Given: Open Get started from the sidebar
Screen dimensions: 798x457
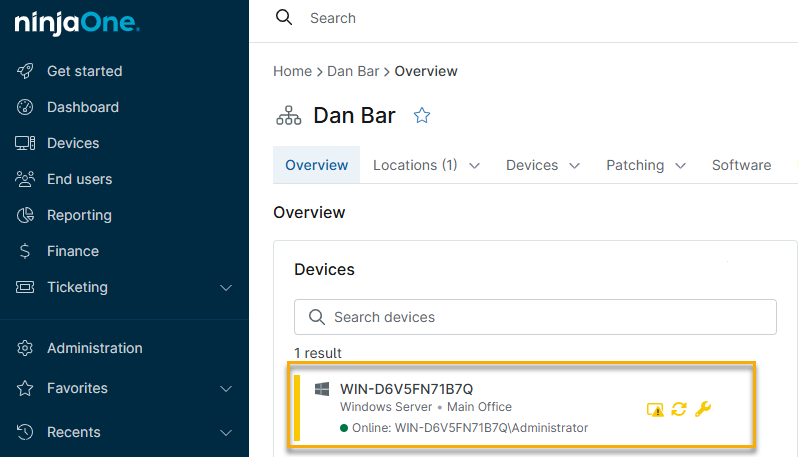Looking at the screenshot, I should click(x=84, y=71).
